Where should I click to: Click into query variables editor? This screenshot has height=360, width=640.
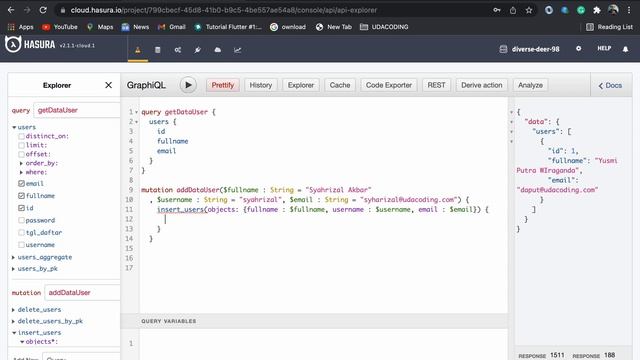(x=324, y=344)
